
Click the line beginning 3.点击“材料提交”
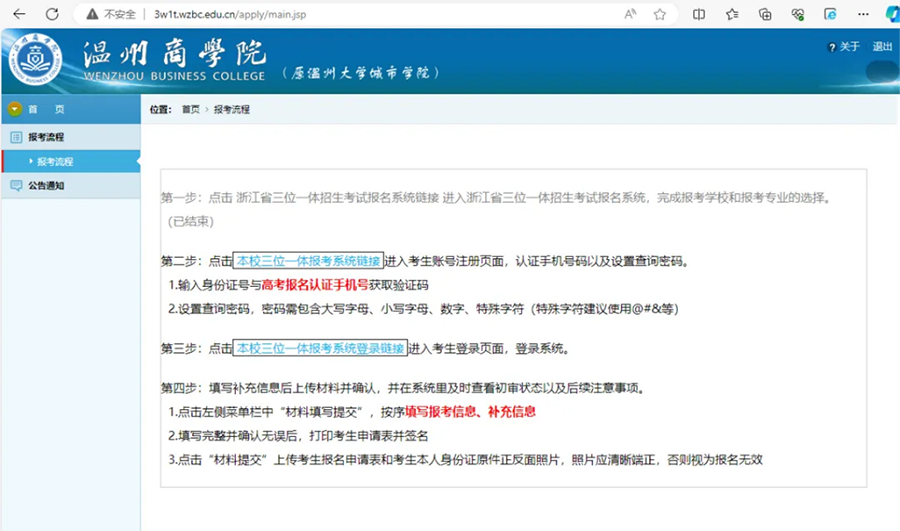[465, 460]
